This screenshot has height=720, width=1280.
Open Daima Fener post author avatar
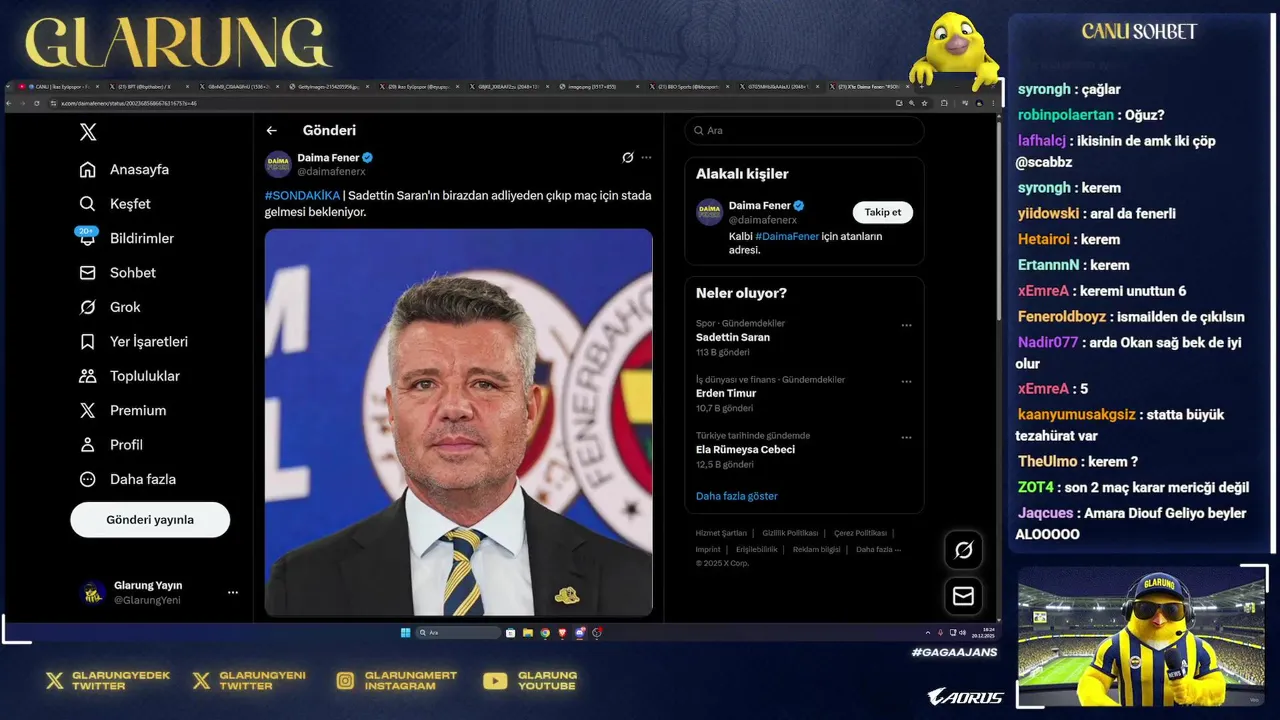point(278,164)
